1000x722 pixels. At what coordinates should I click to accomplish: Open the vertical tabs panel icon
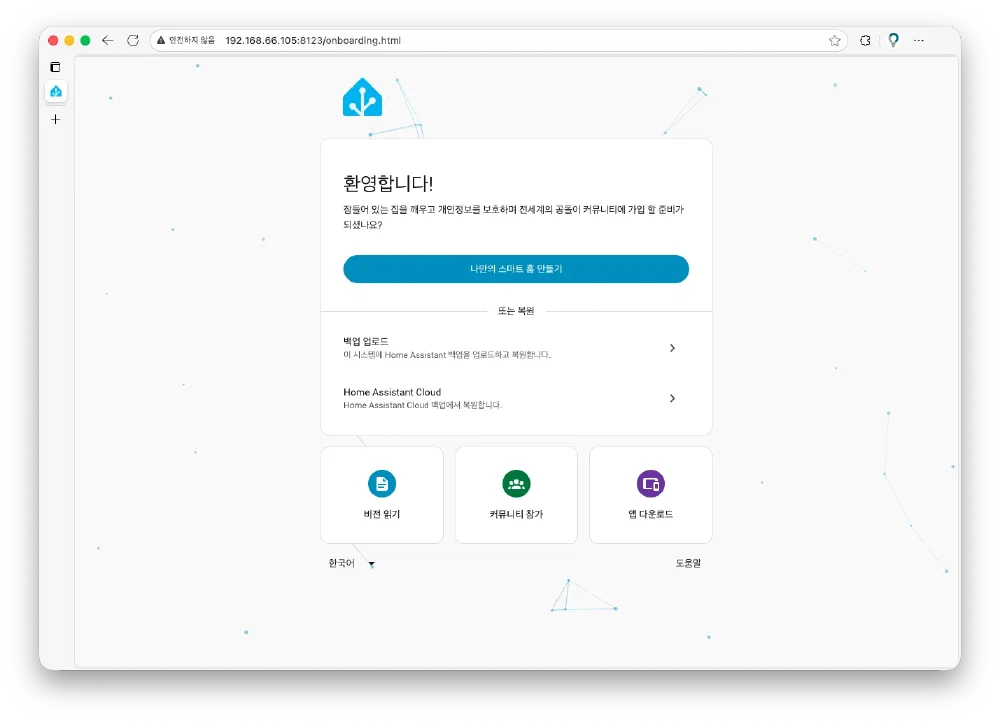(x=55, y=67)
